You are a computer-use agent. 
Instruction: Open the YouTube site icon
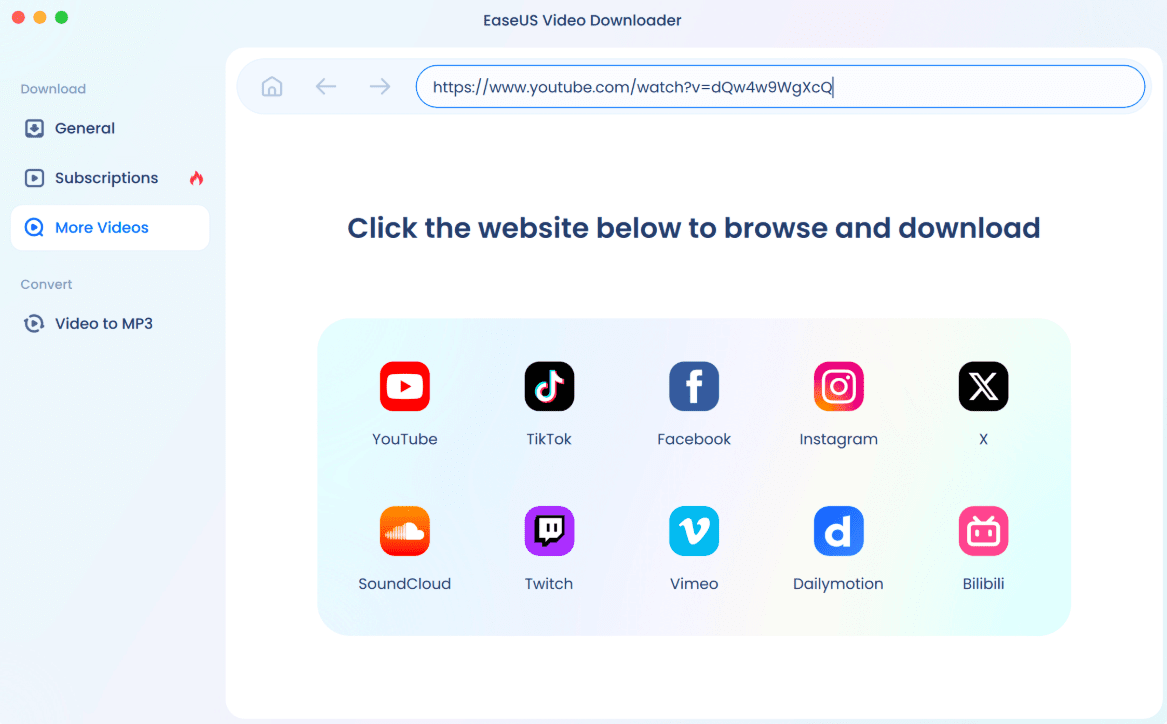(405, 386)
